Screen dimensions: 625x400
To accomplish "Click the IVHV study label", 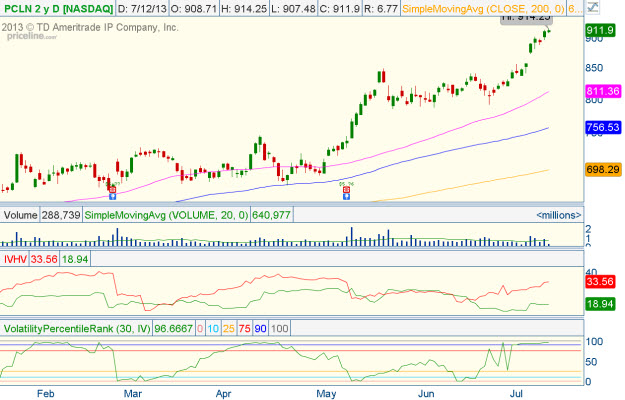I will [x=15, y=258].
